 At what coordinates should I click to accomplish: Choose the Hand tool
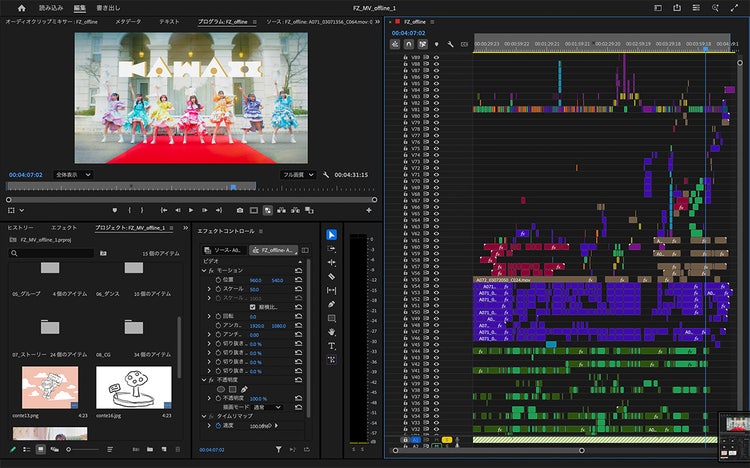coord(332,332)
